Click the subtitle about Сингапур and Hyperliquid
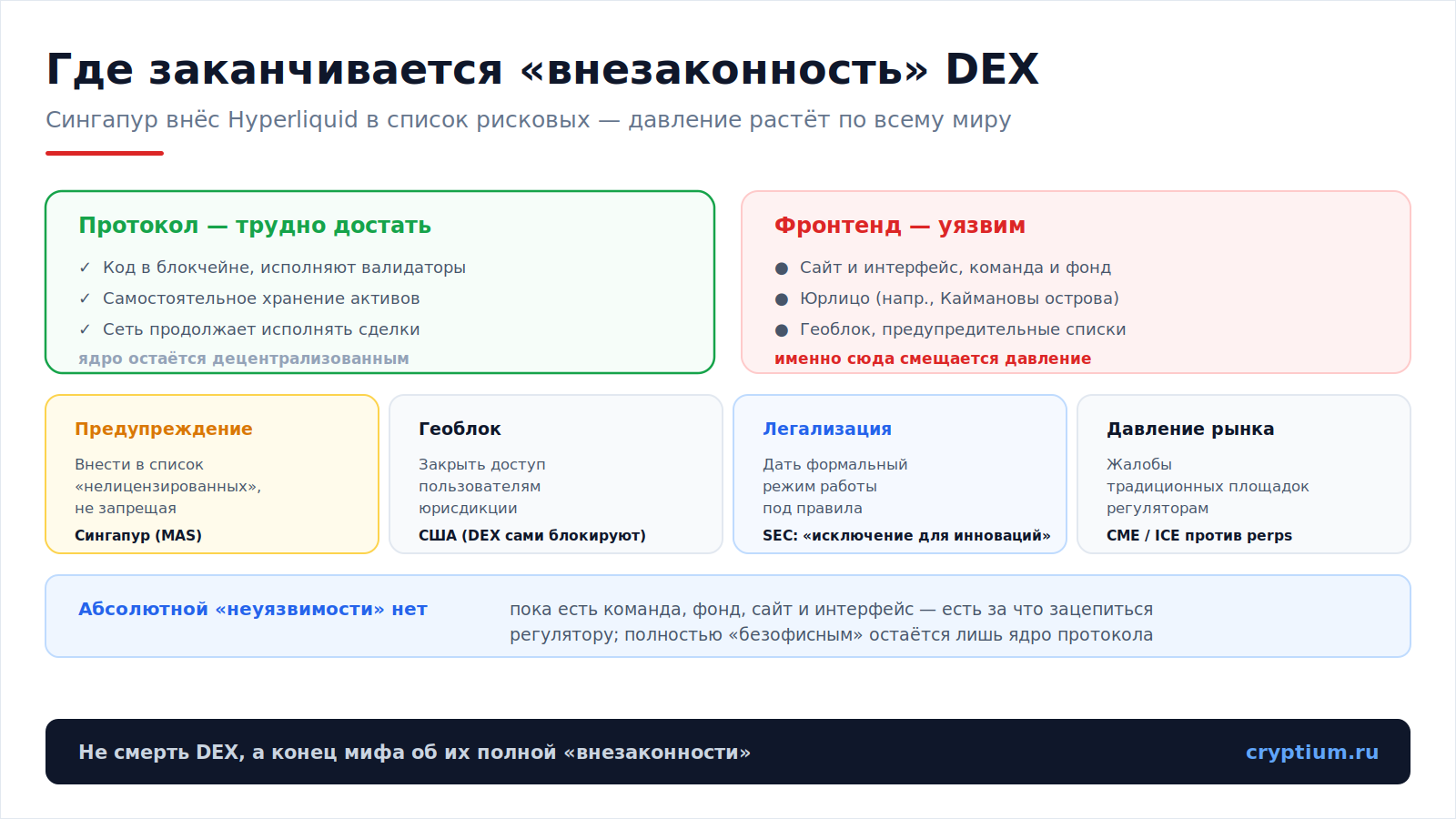This screenshot has width=1456, height=819. pos(529,120)
